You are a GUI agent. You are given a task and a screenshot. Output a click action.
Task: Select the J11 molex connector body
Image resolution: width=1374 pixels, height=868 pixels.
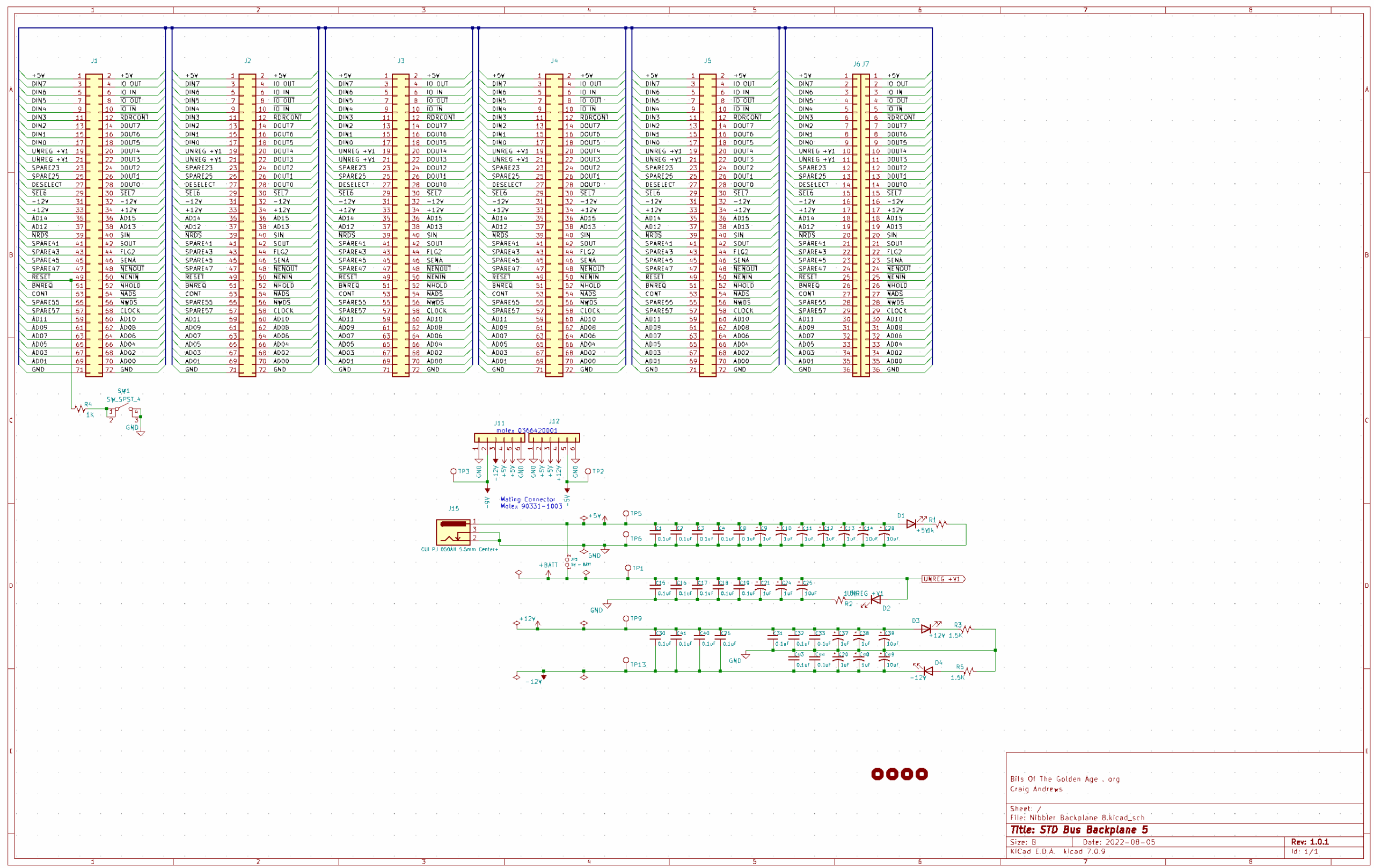[x=499, y=437]
